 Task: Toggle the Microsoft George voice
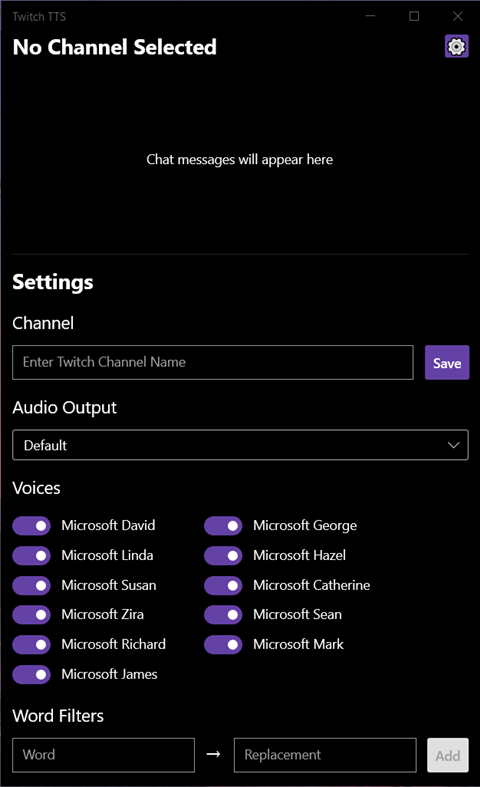point(223,526)
